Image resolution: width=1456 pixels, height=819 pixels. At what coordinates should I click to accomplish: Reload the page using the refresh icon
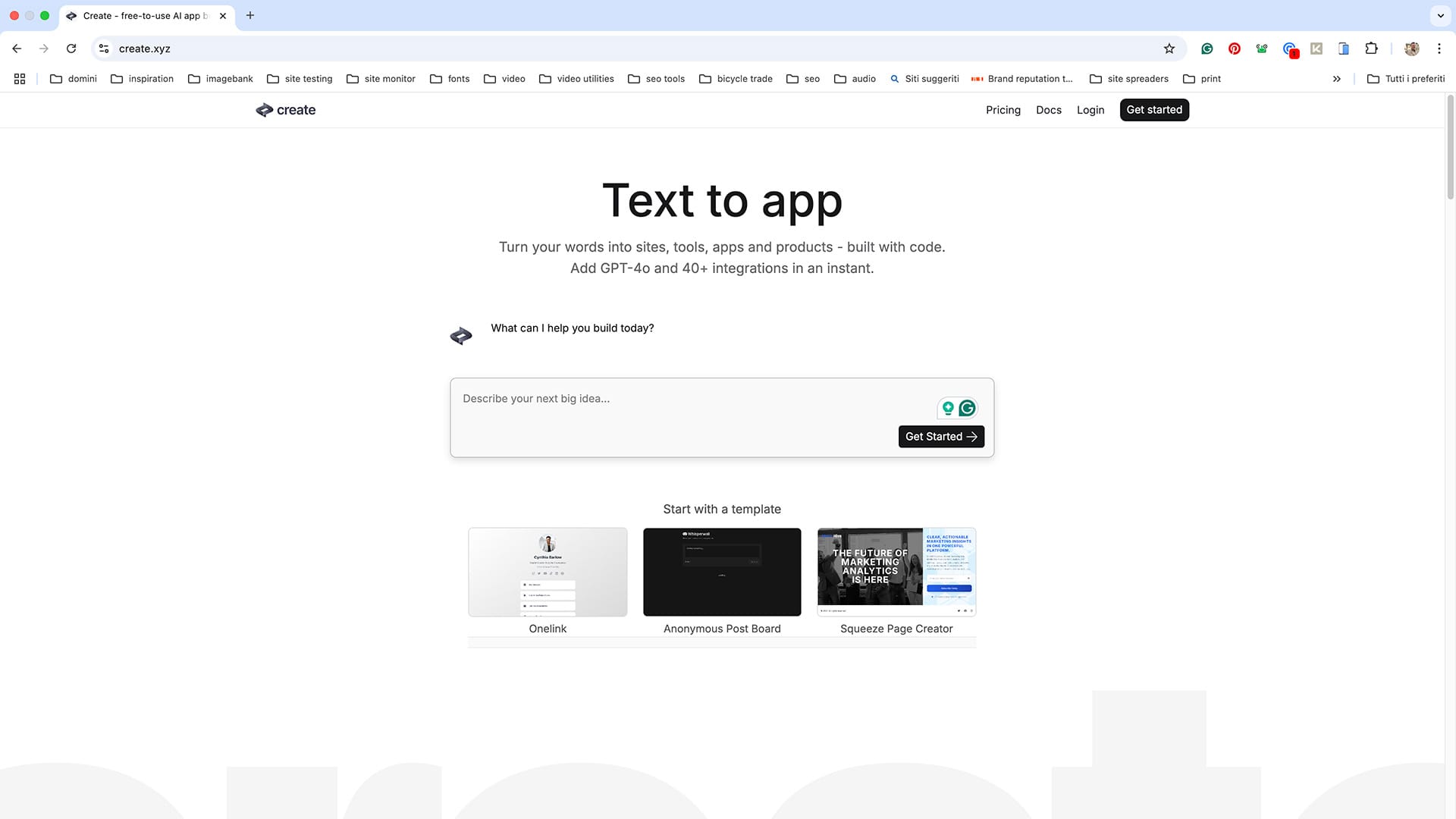click(71, 48)
